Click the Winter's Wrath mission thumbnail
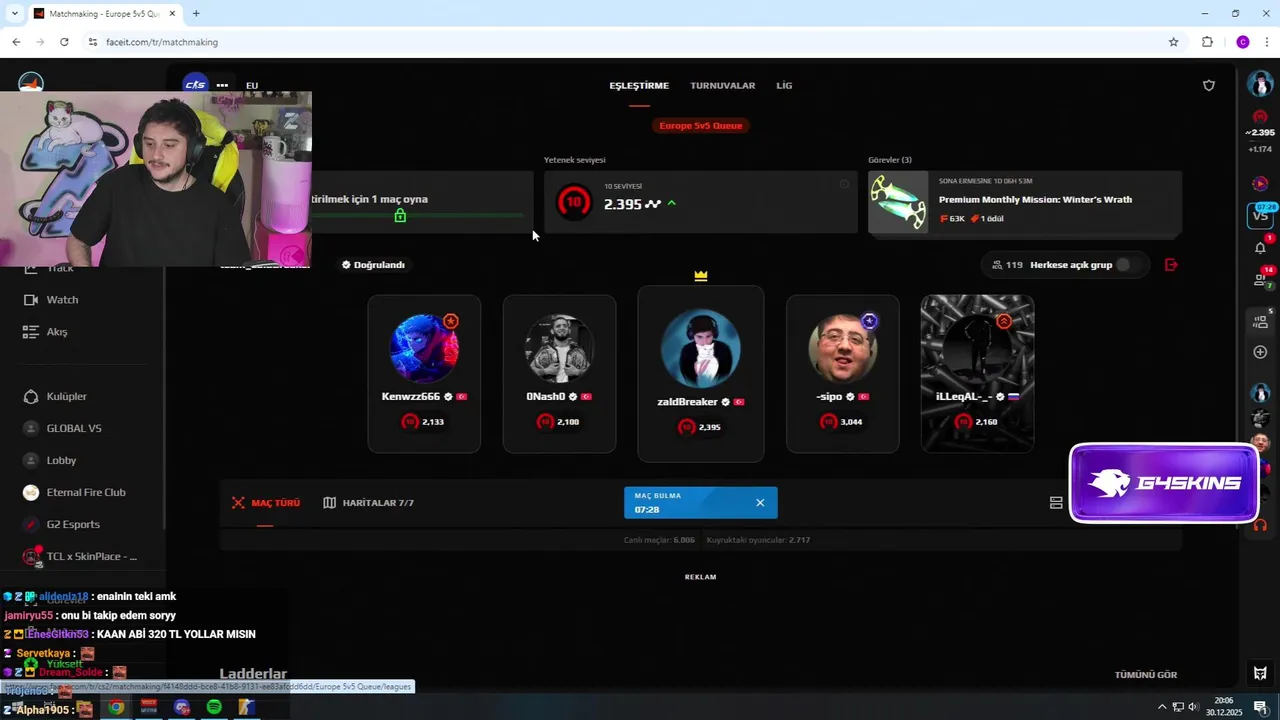This screenshot has width=1280, height=720. tap(898, 202)
